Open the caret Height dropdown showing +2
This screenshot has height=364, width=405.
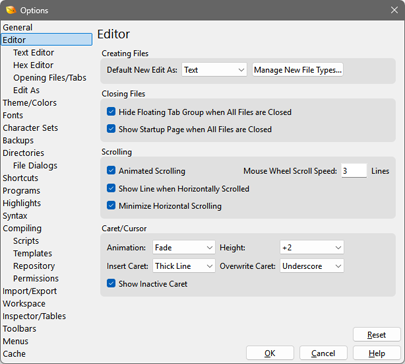tap(312, 248)
